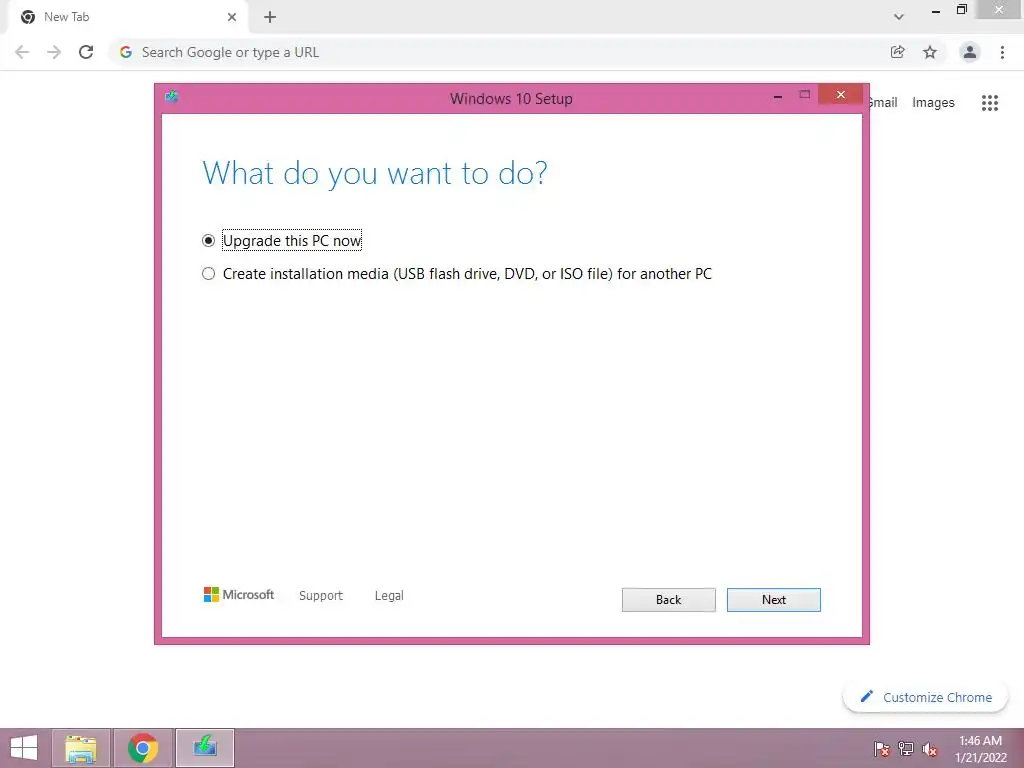Minimize the Windows 10 Setup window
The image size is (1024, 768).
(778, 97)
